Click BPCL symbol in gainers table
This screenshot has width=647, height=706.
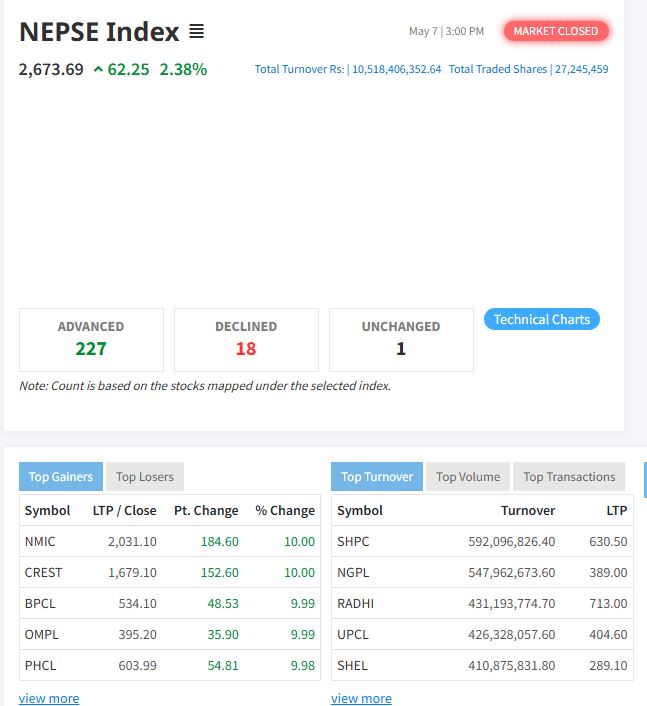coord(40,603)
